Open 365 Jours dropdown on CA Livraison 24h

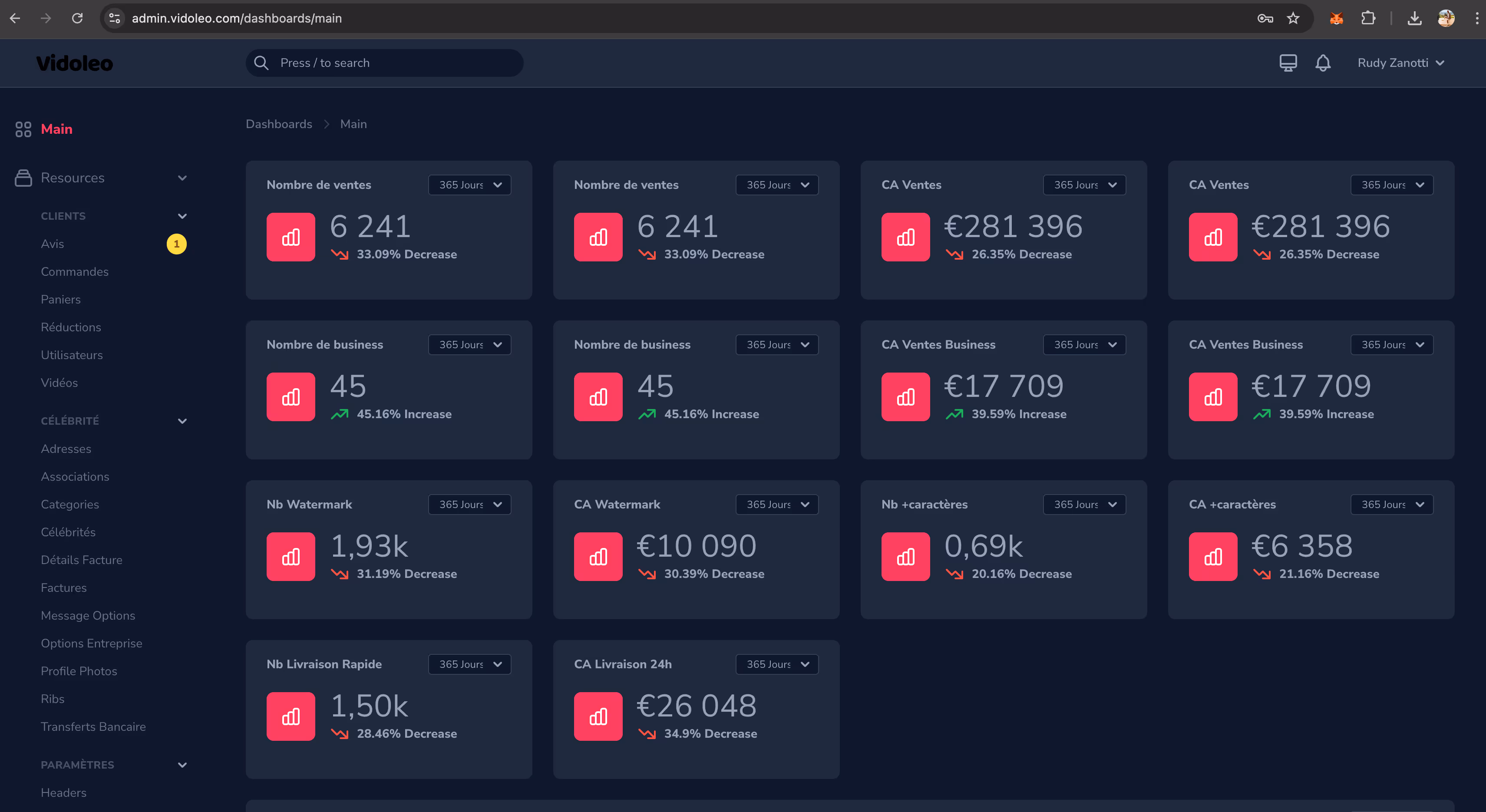pos(776,664)
